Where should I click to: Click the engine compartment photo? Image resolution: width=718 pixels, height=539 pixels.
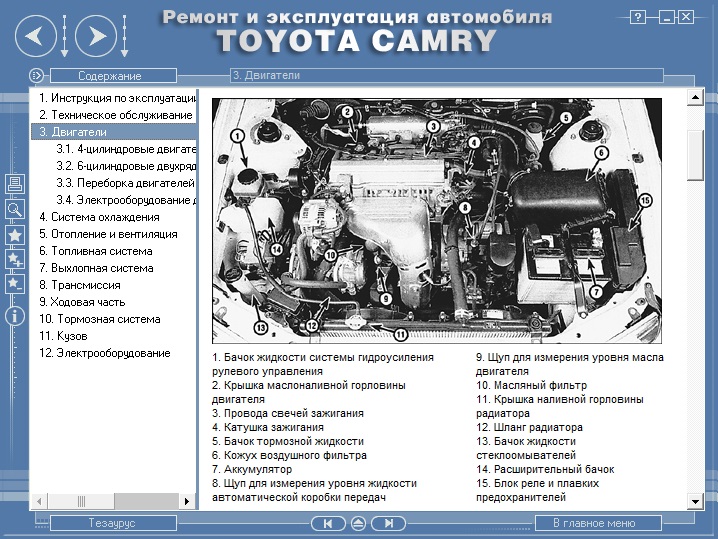tap(437, 220)
